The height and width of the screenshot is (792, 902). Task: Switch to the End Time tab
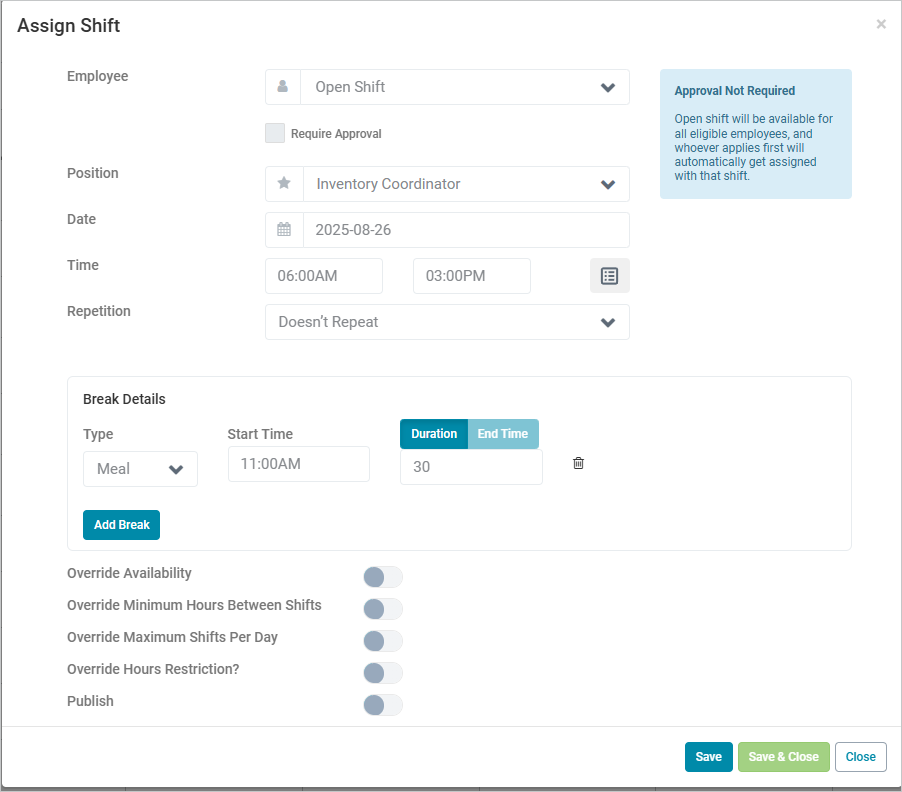[502, 434]
